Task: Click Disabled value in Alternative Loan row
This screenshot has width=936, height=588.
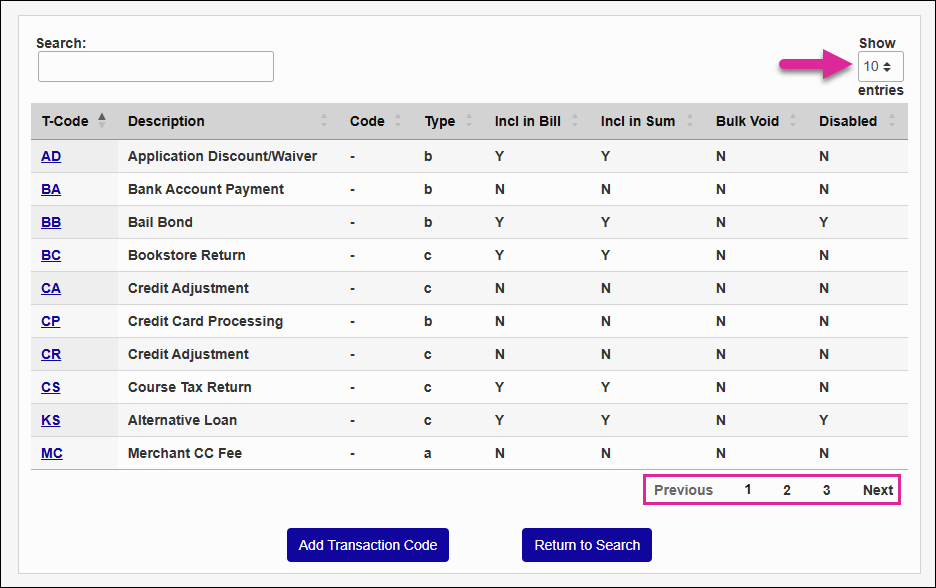Action: 824,420
